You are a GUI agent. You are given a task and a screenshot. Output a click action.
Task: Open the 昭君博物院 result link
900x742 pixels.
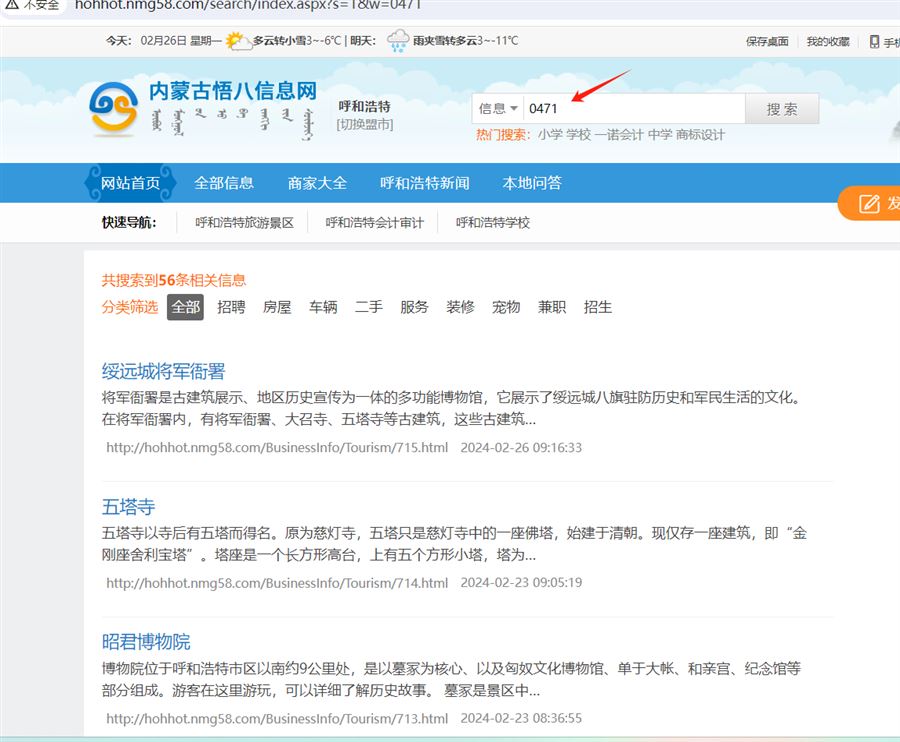tap(146, 642)
